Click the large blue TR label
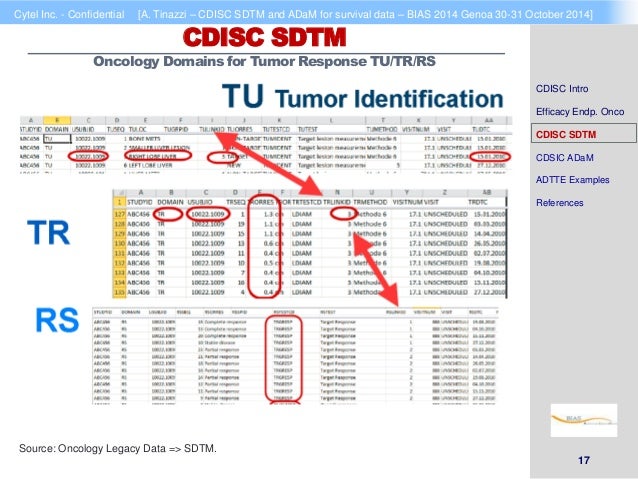The width and height of the screenshot is (638, 479). point(48,233)
